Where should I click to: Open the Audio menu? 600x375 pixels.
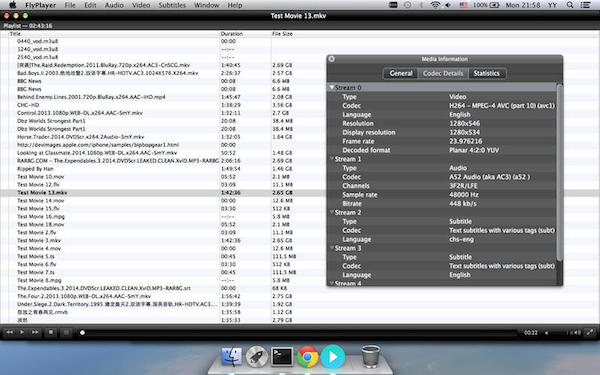(114, 5)
